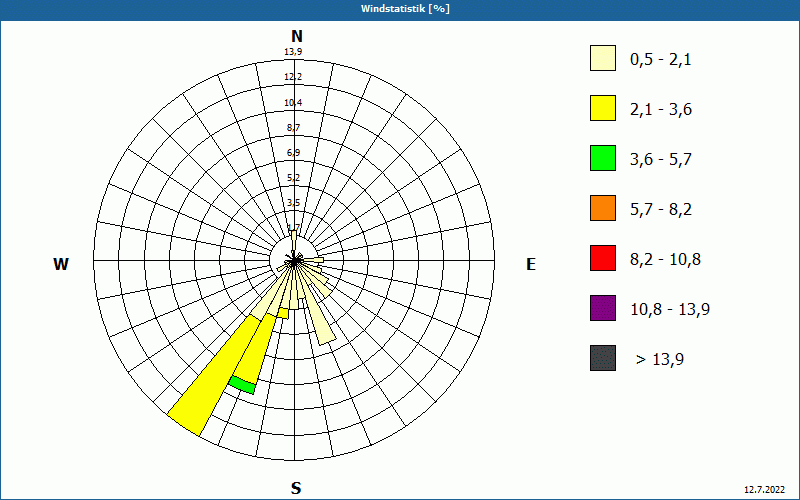
Task: Click the legend label '5,7 - 8,2'
Action: [661, 210]
